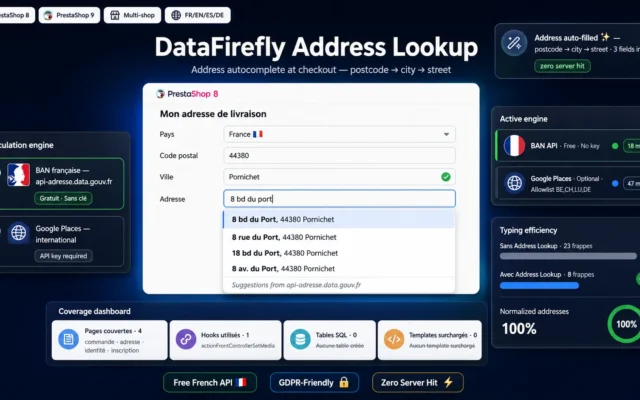Click the DataFirefly Address Lookup title
Screen dimensions: 640x400
pos(316,47)
